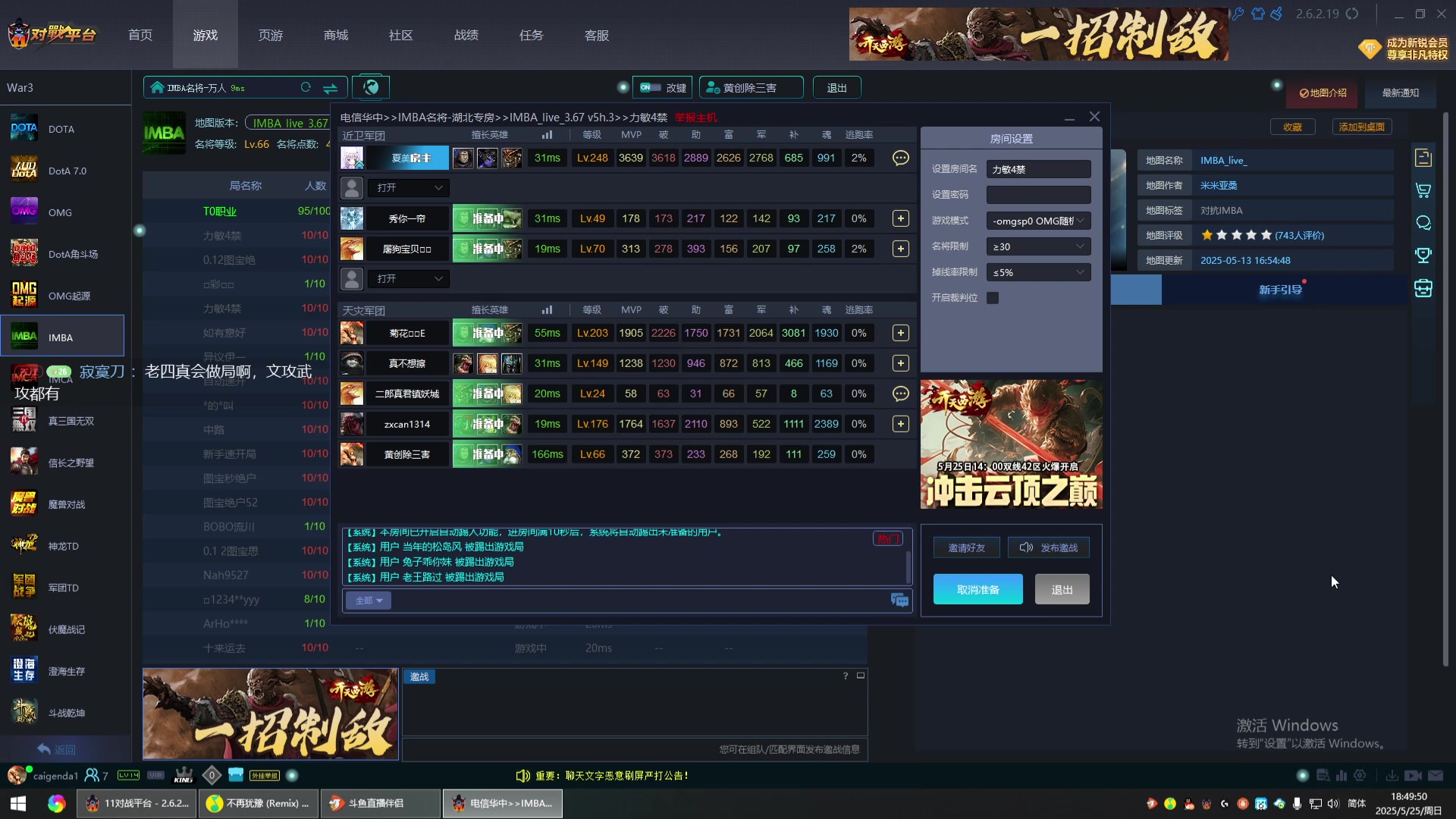Click the plus icon on 真不想撩 row
This screenshot has width=1456, height=819.
coord(900,363)
